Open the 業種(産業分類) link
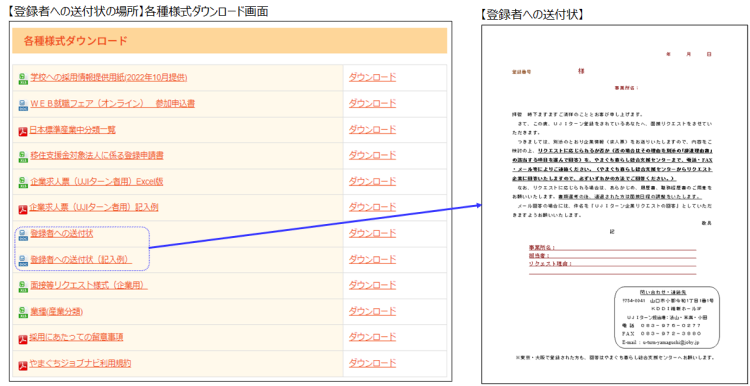The image size is (750, 386). [x=56, y=311]
